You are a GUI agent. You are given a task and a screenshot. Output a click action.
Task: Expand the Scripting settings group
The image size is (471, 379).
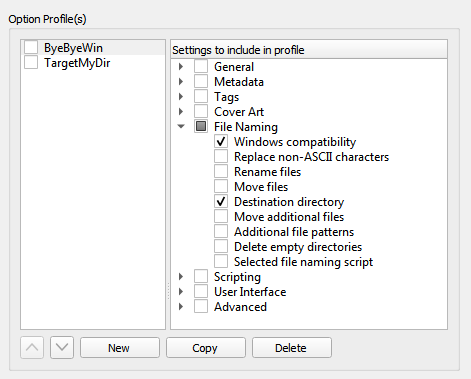click(x=181, y=276)
